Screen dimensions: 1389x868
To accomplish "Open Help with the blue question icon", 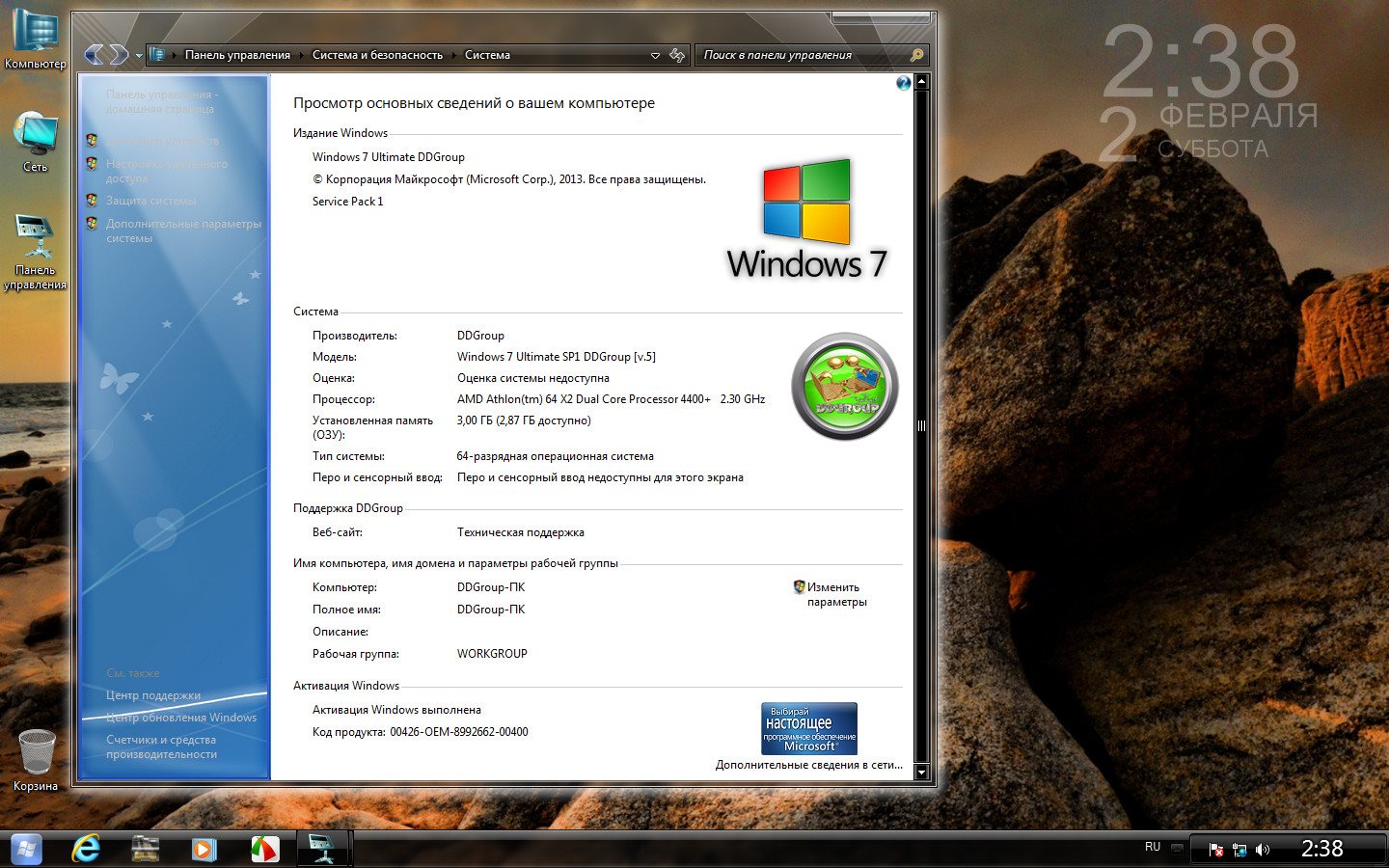I will (903, 83).
